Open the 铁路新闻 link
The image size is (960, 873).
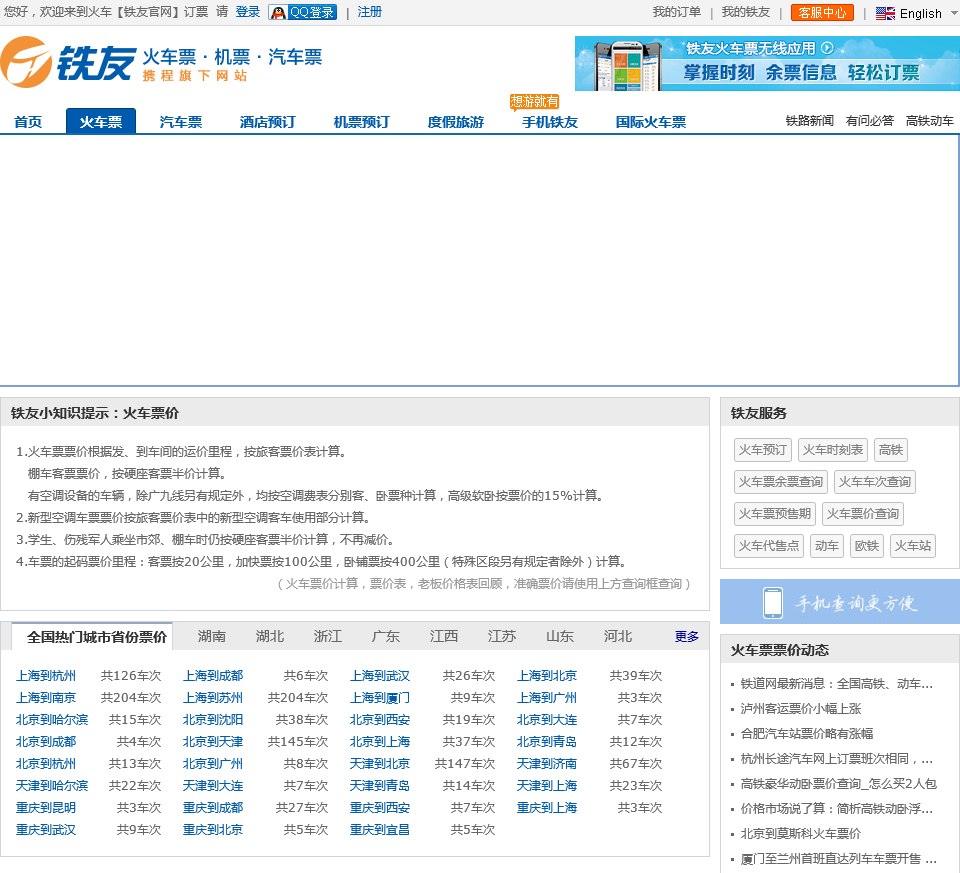[x=809, y=121]
